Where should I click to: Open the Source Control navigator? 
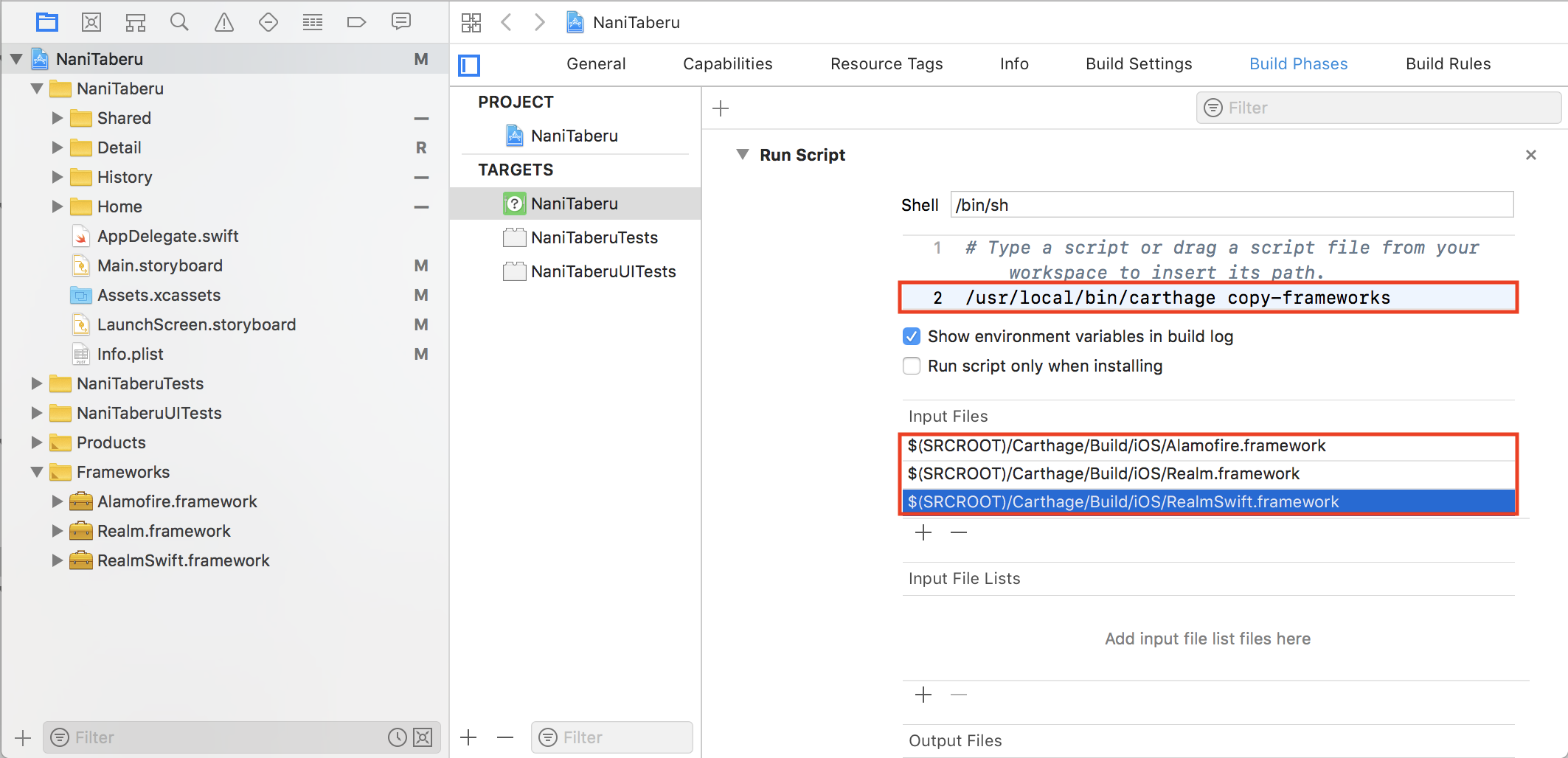pyautogui.click(x=91, y=22)
